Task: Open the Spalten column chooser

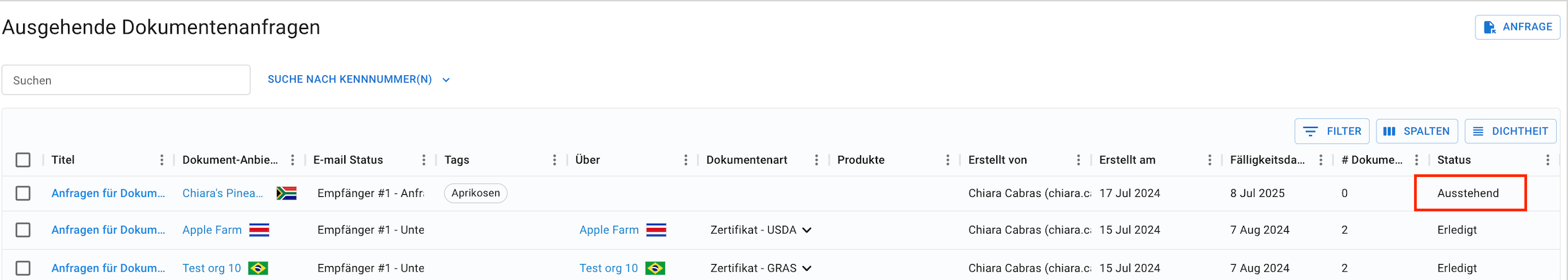Action: (1417, 131)
